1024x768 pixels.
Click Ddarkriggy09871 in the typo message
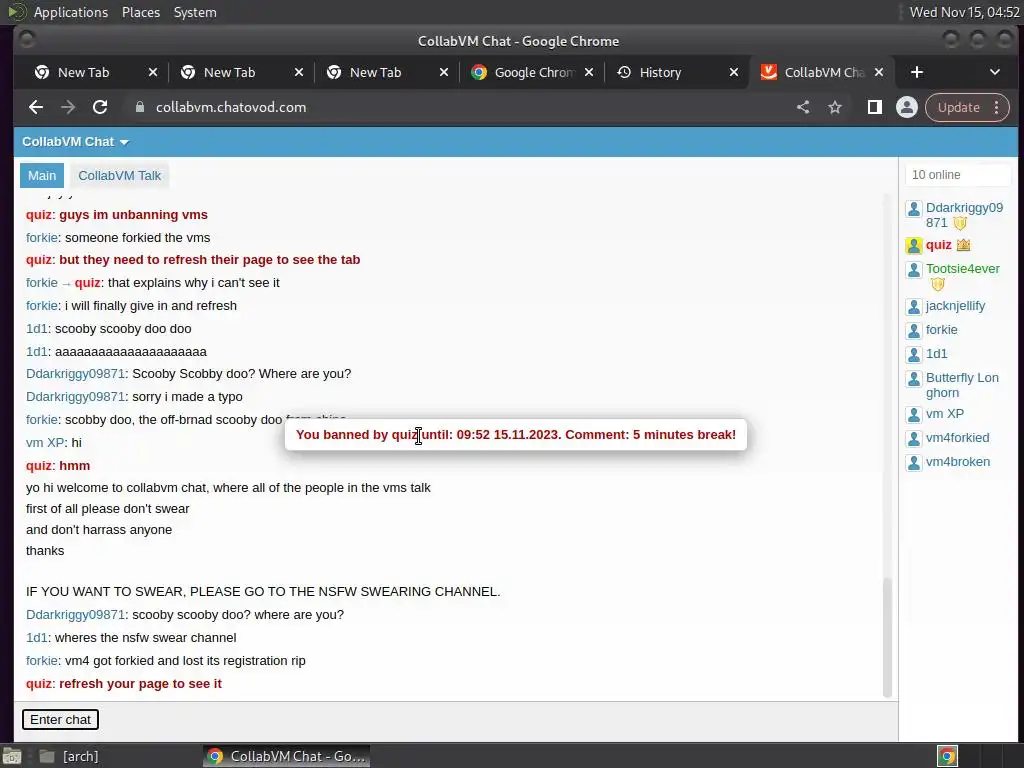coord(75,397)
